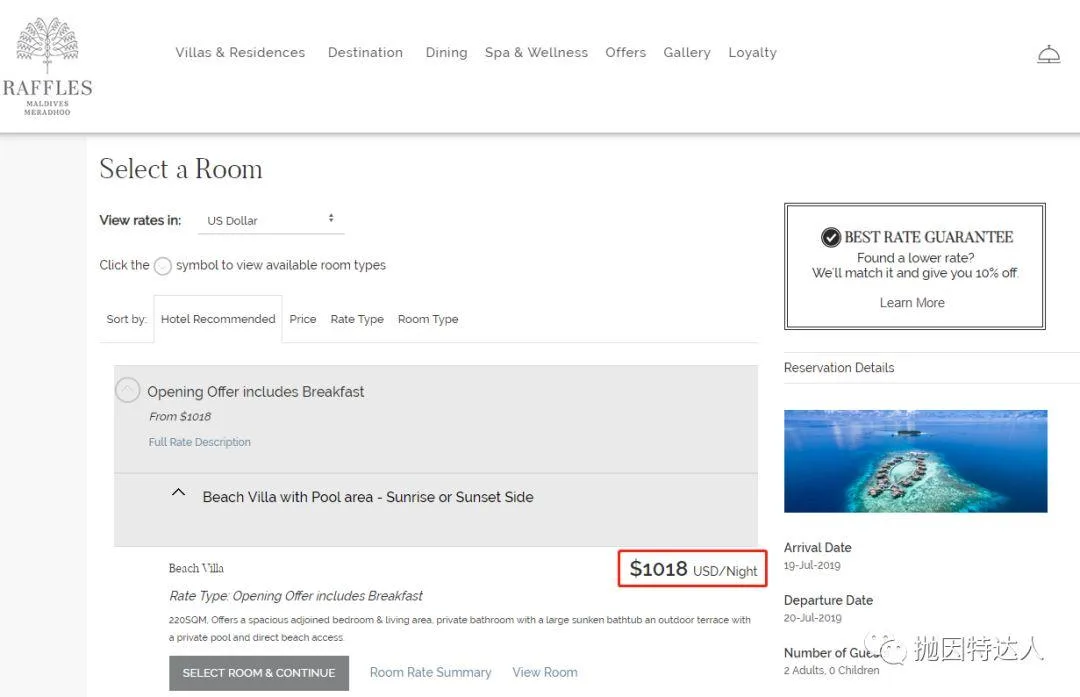Viewport: 1080px width, 697px height.
Task: Click Learn More in rate guarantee box
Action: 912,303
